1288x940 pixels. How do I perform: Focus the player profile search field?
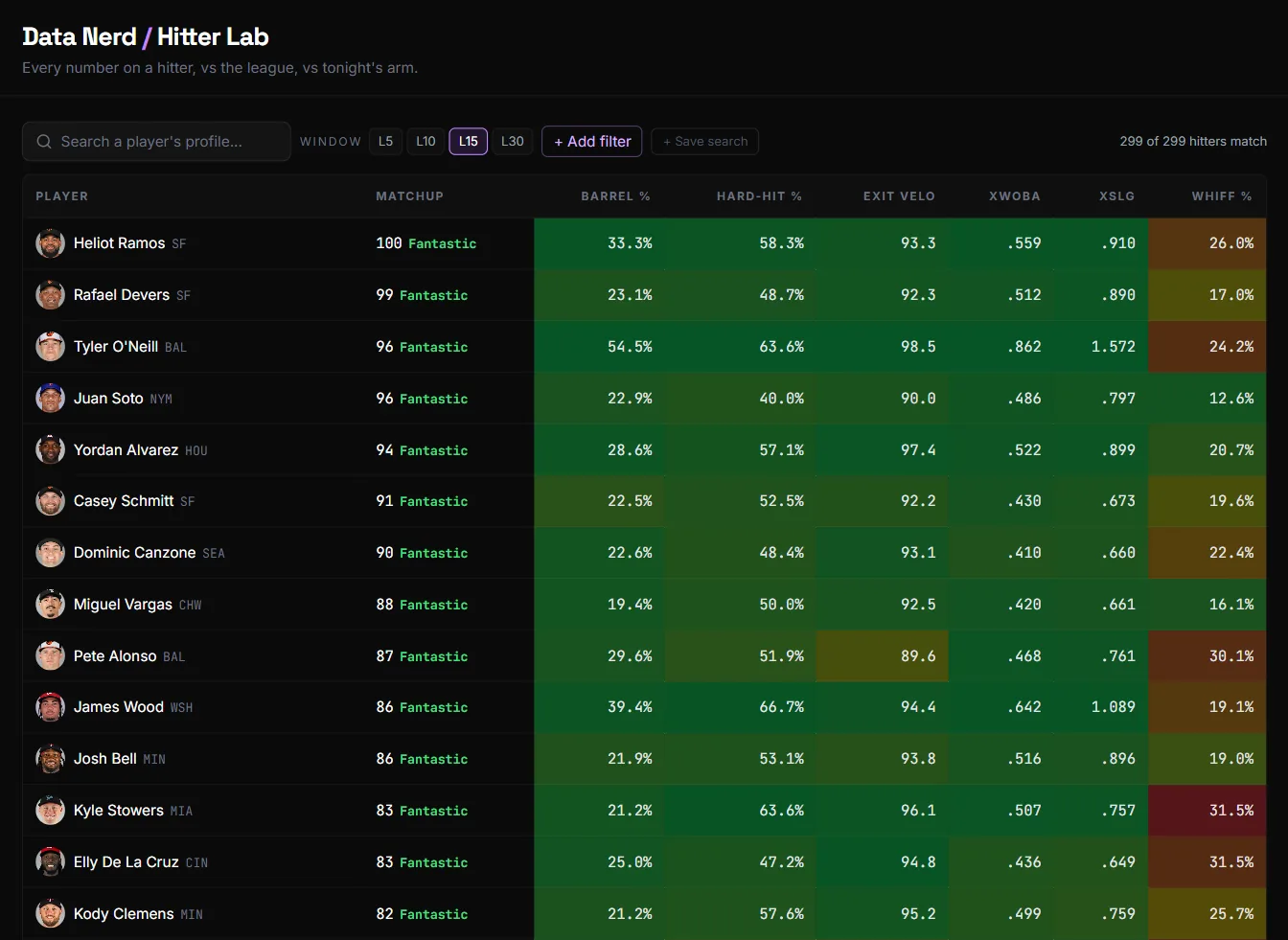click(156, 142)
